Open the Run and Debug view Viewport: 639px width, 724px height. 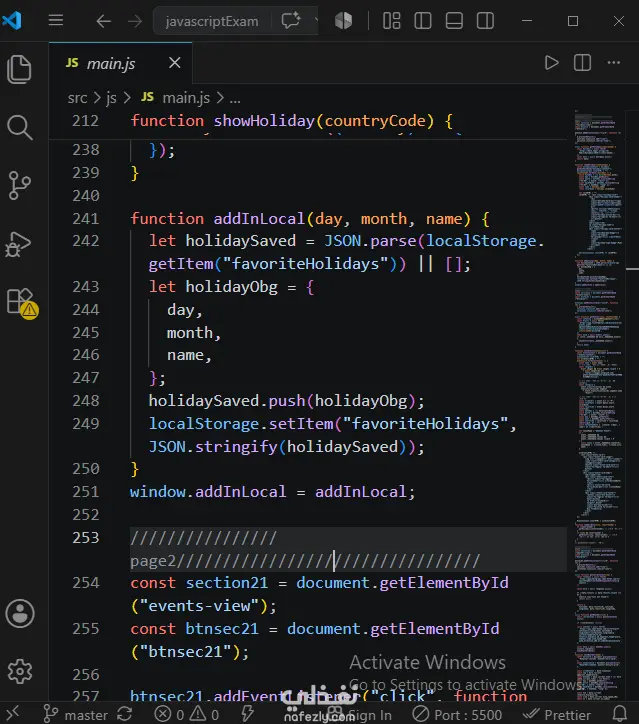(x=18, y=244)
